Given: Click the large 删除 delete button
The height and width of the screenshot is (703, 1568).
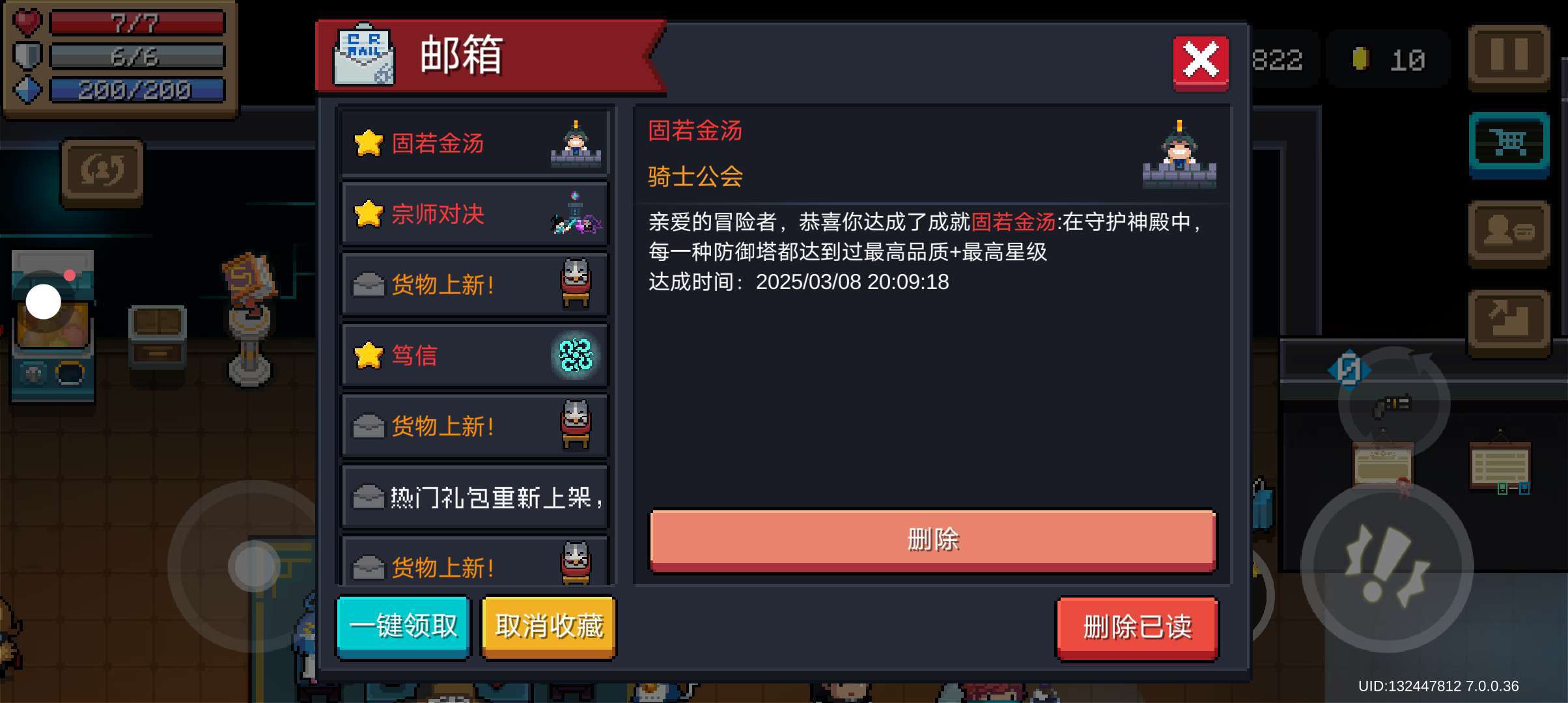Looking at the screenshot, I should click(933, 540).
